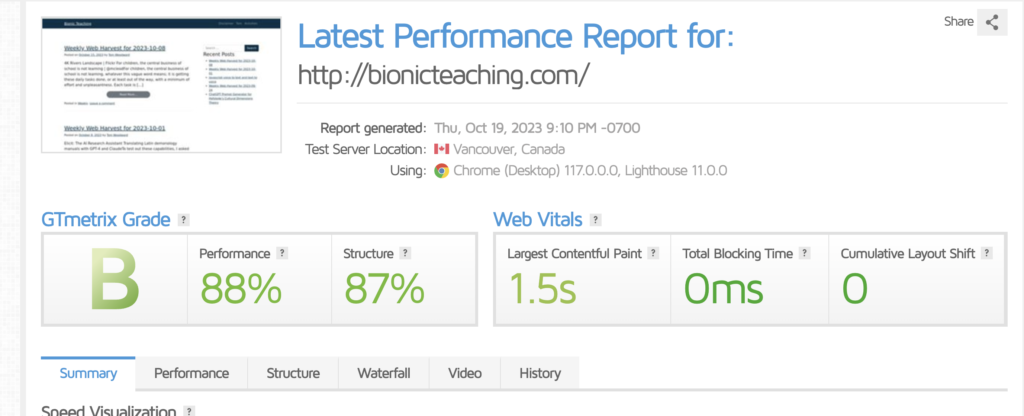
Task: Click the large B grade letter
Action: point(115,279)
